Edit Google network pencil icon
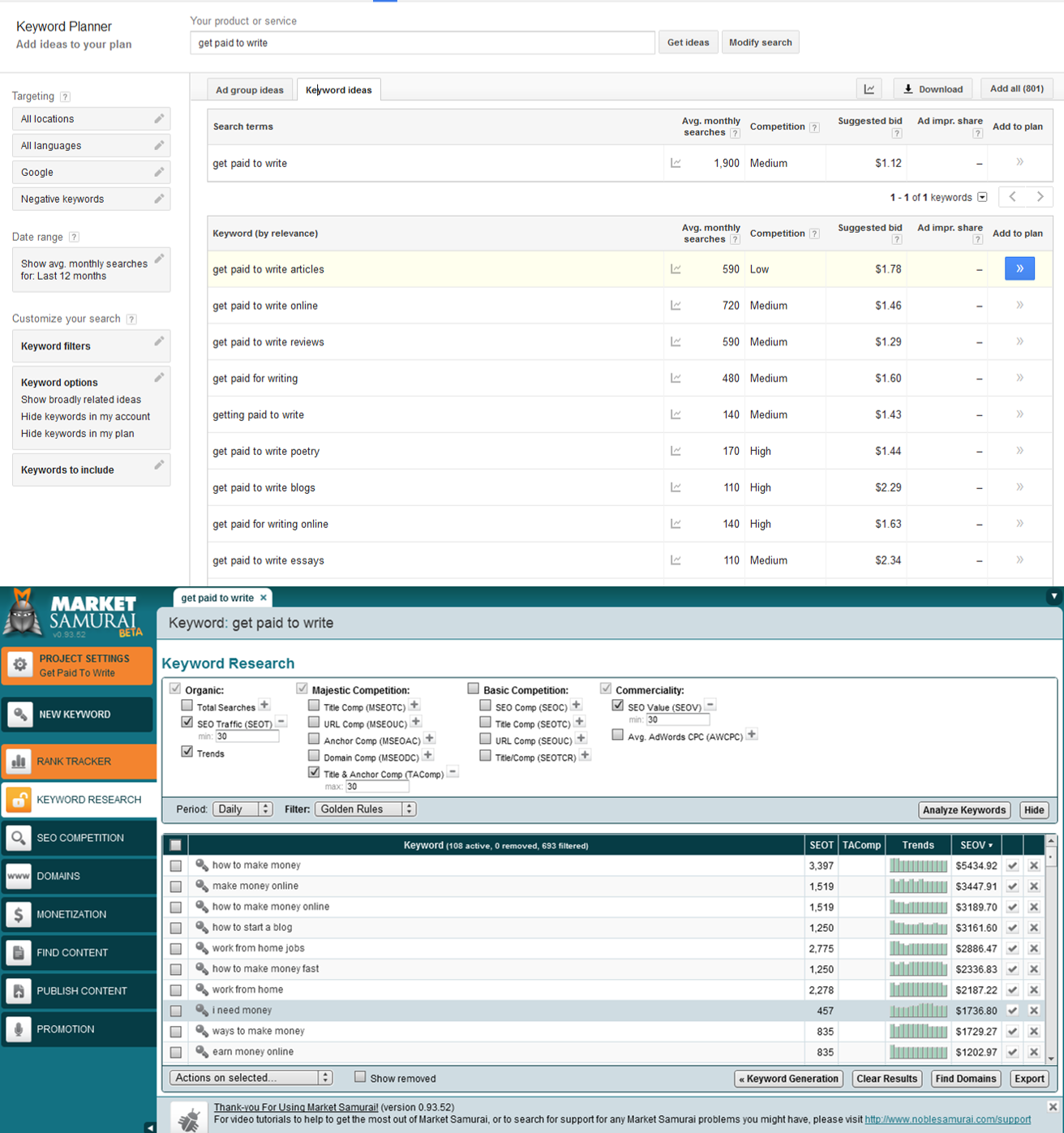Viewport: 1064px width, 1133px height. tap(159, 172)
